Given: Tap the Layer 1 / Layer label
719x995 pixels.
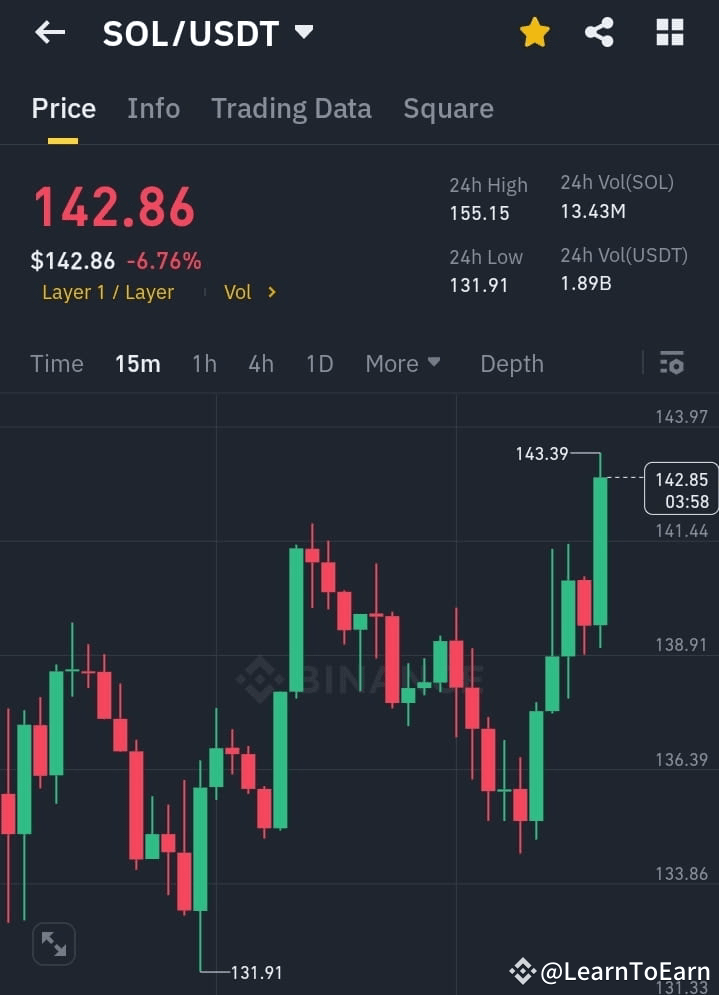Looking at the screenshot, I should (108, 292).
